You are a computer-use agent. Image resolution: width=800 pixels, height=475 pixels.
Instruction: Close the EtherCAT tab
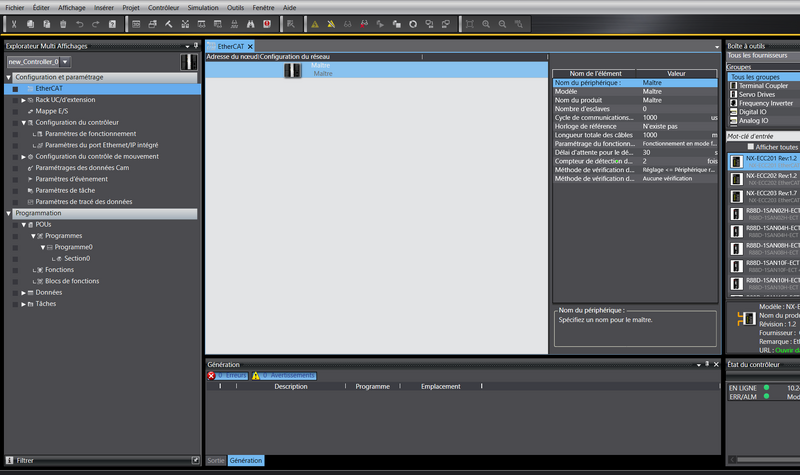(x=251, y=46)
